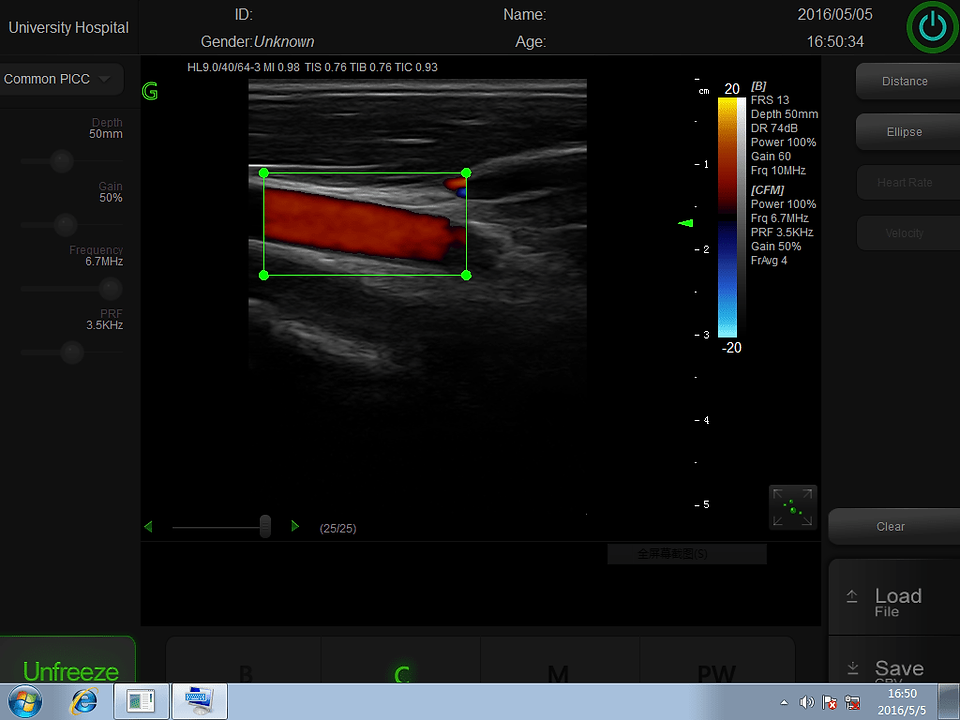Click the Clear button
The width and height of the screenshot is (960, 720).
[894, 527]
